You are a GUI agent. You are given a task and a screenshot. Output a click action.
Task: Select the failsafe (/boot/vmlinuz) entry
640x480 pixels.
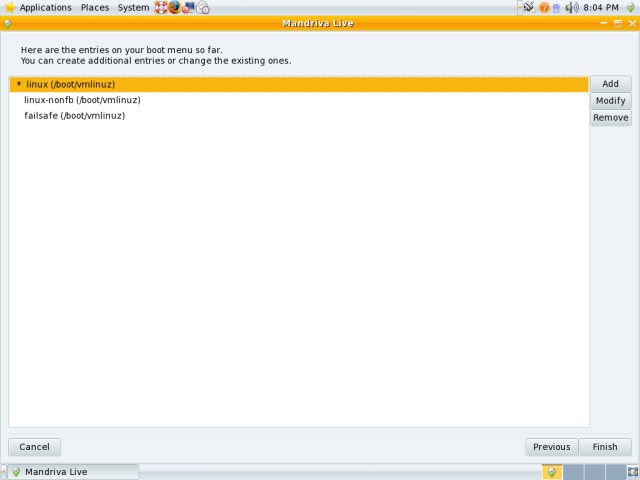[x=299, y=116]
